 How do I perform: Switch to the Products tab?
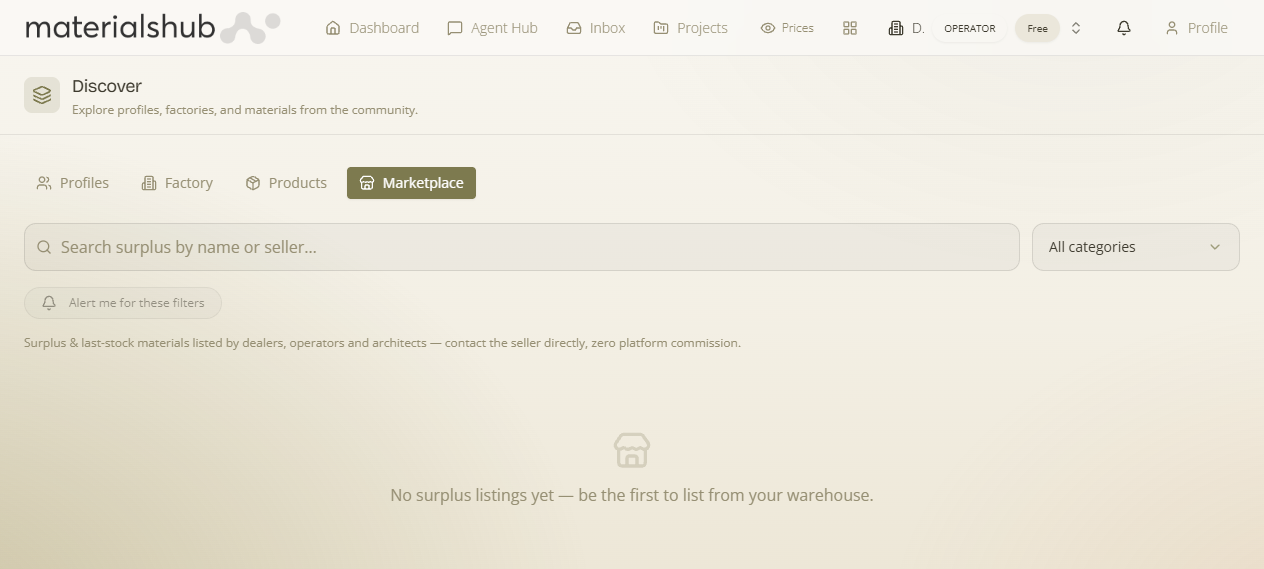click(286, 183)
